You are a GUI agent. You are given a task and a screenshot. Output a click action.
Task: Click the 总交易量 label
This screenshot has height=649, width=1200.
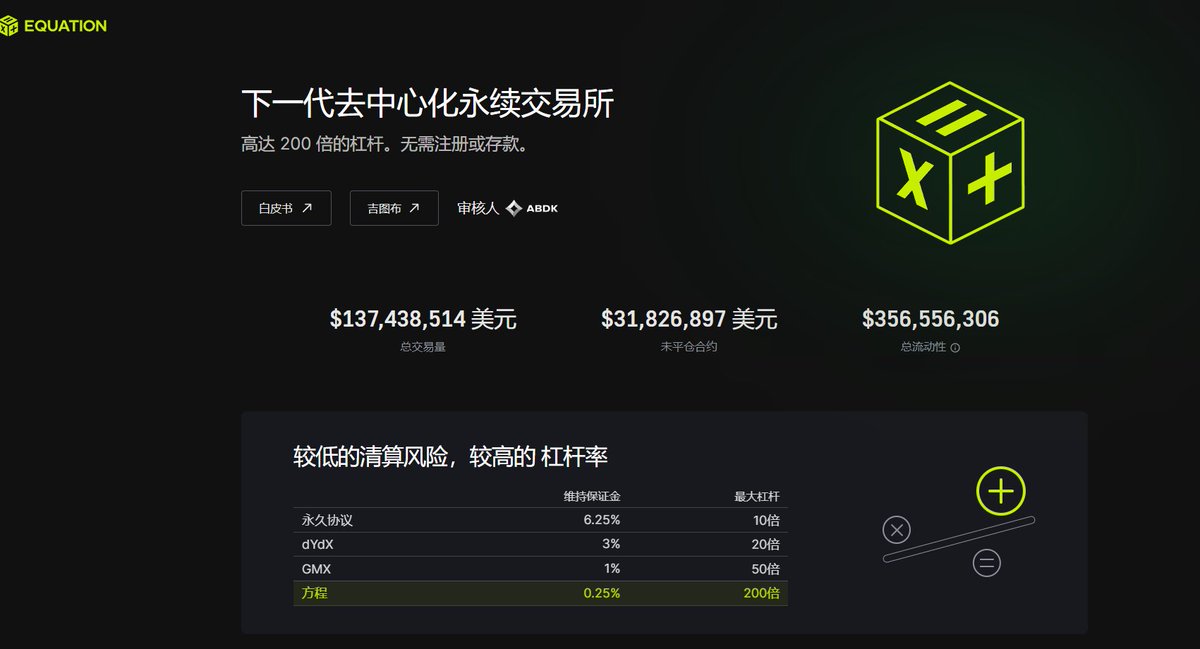click(422, 347)
